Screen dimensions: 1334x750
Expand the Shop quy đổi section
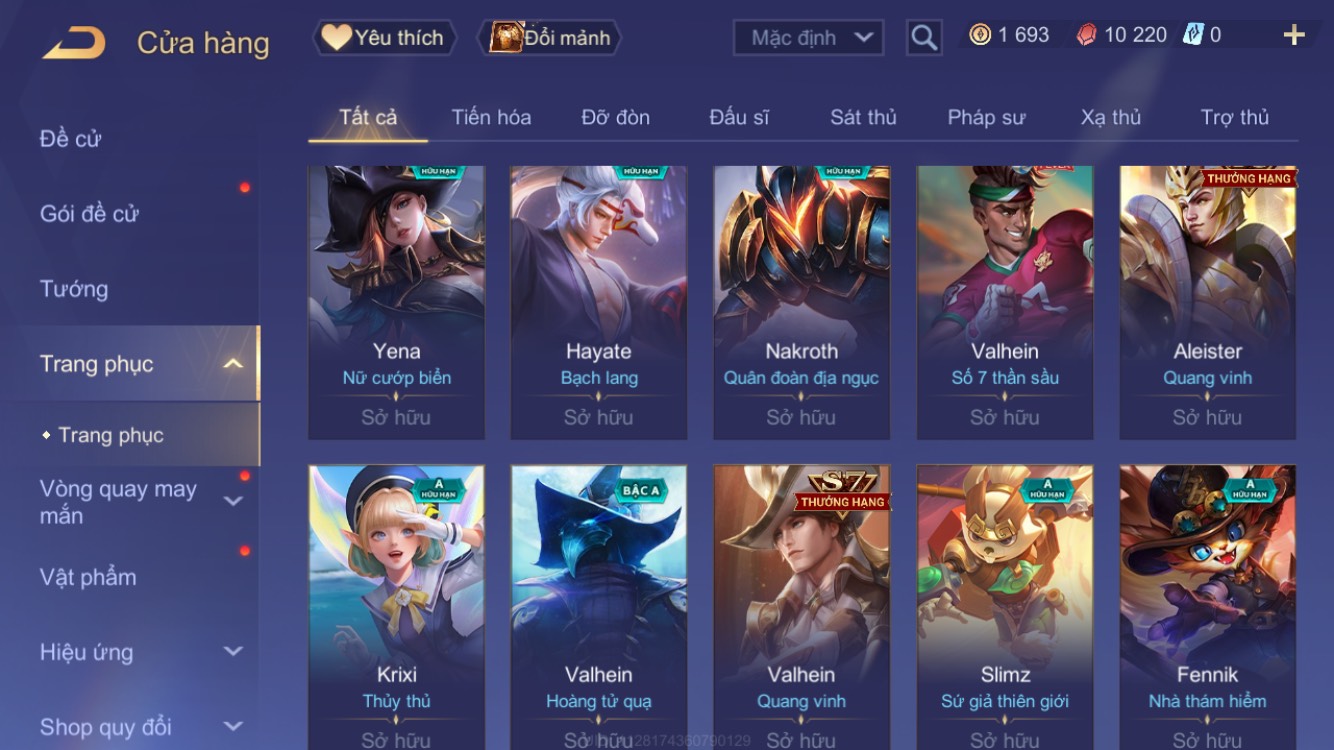click(233, 726)
